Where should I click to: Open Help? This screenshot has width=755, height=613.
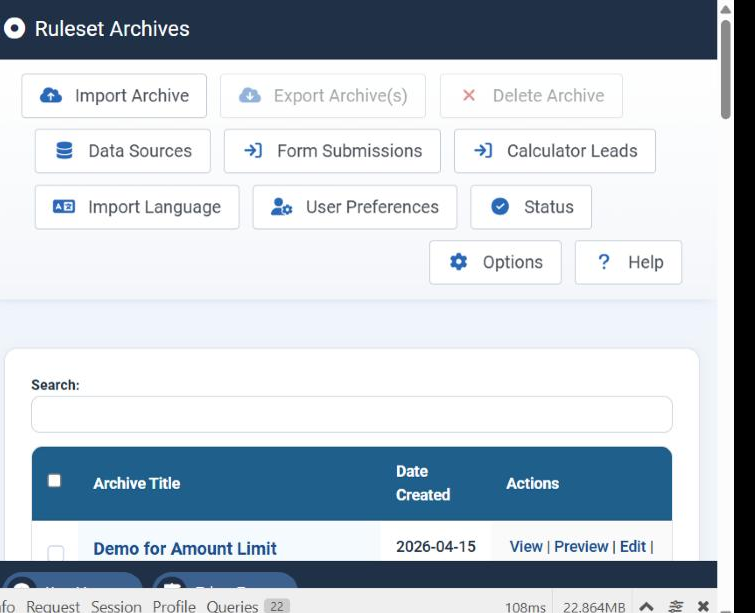pyautogui.click(x=628, y=262)
